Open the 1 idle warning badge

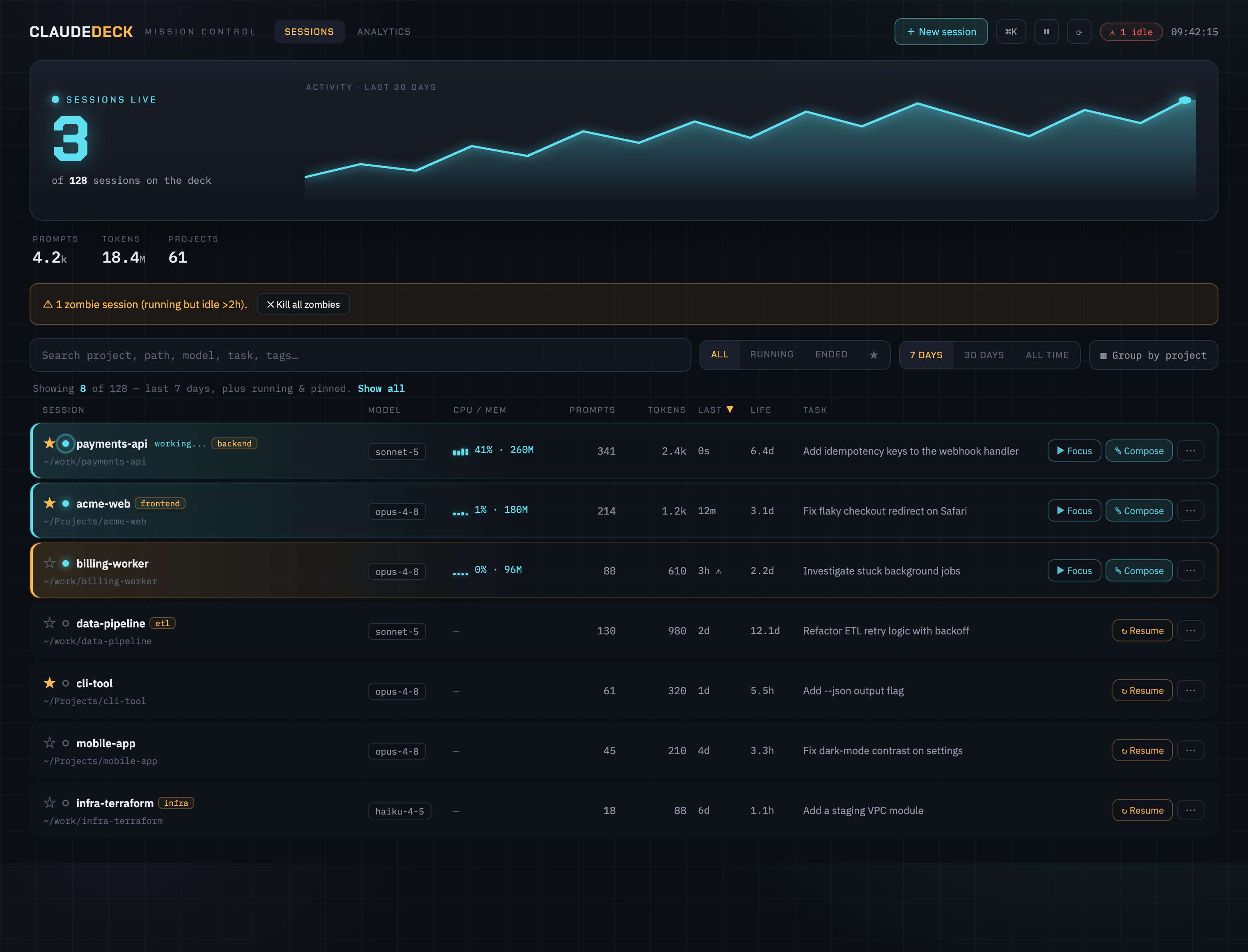pyautogui.click(x=1131, y=32)
